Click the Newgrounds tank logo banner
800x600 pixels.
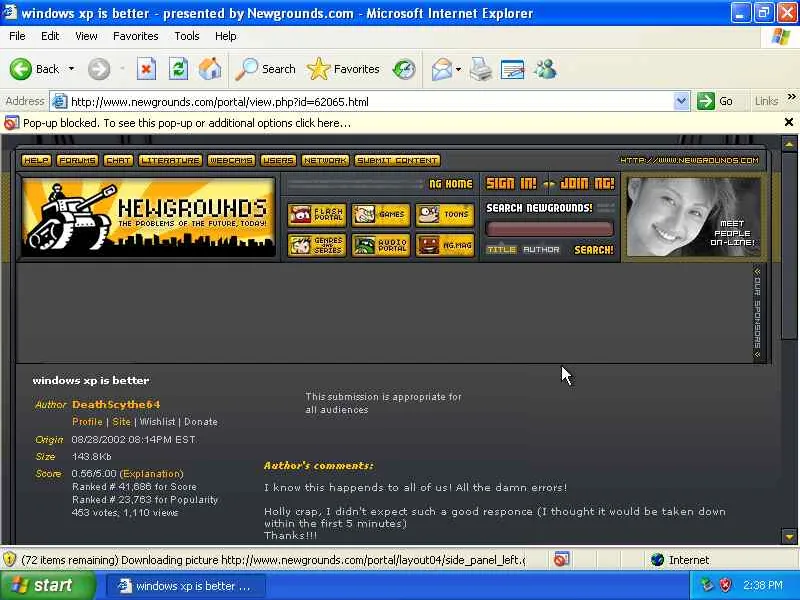click(x=148, y=217)
